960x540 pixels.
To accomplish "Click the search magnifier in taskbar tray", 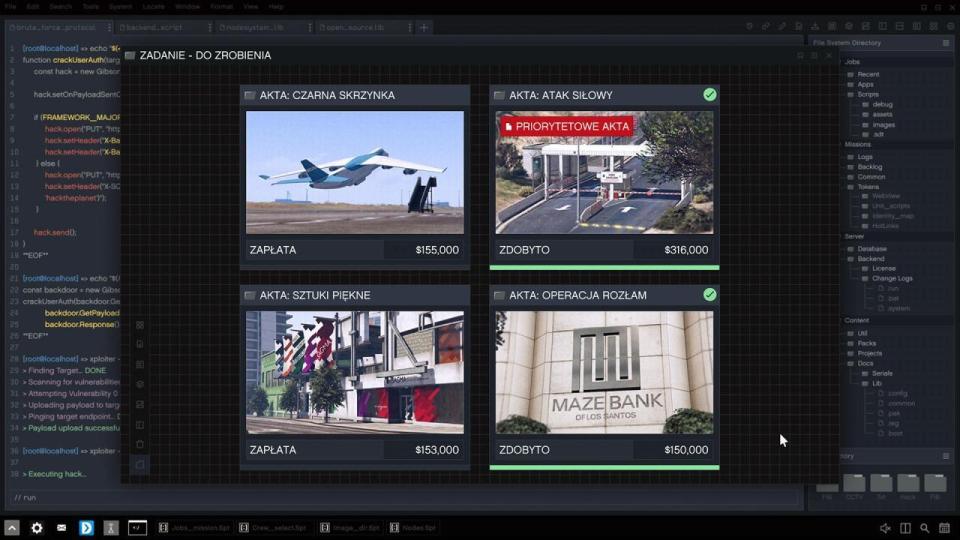I will pos(924,528).
